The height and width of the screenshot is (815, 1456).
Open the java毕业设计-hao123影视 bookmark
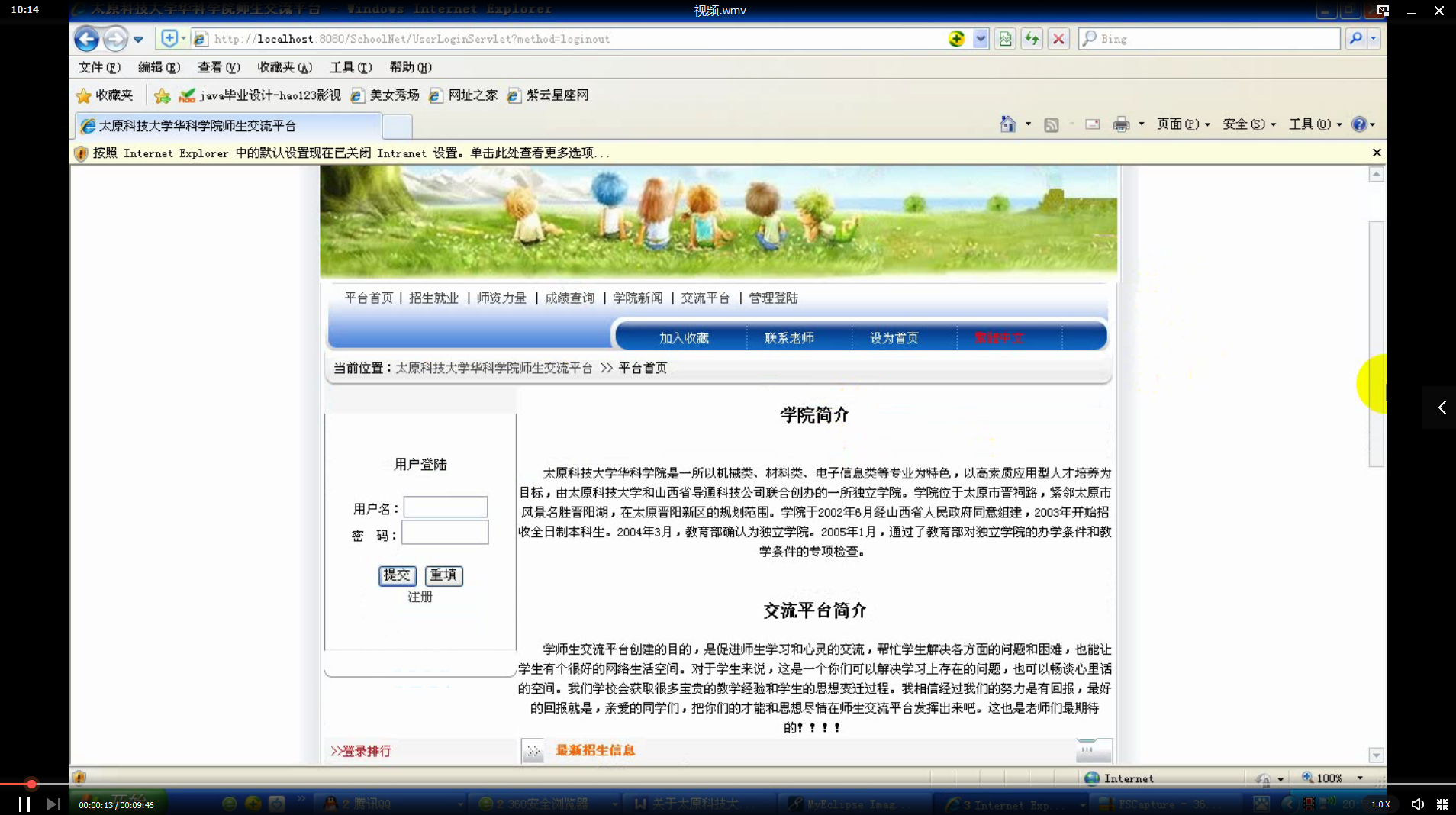[260, 95]
